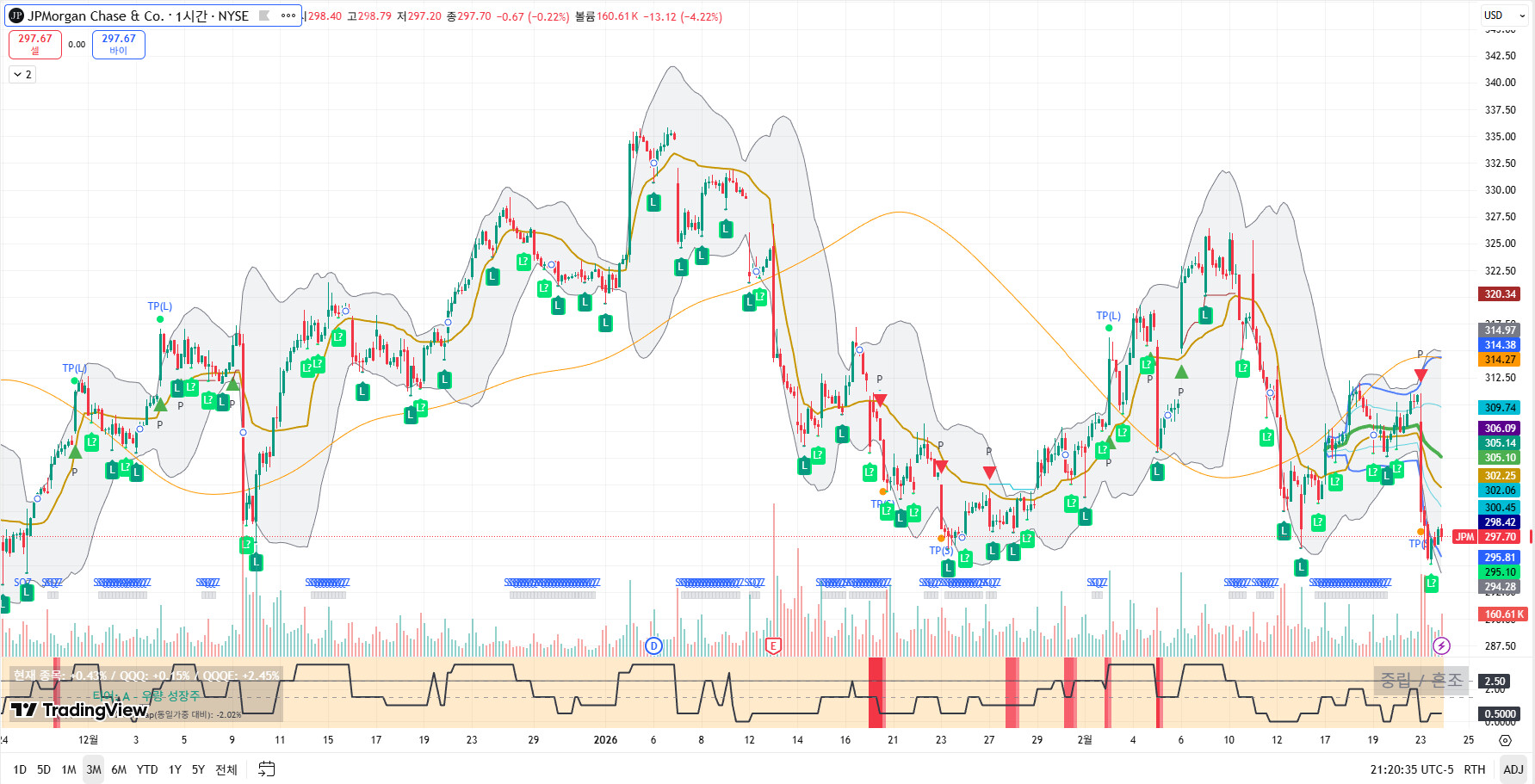
Task: Click the 2월 label on the time axis
Action: (x=1085, y=740)
